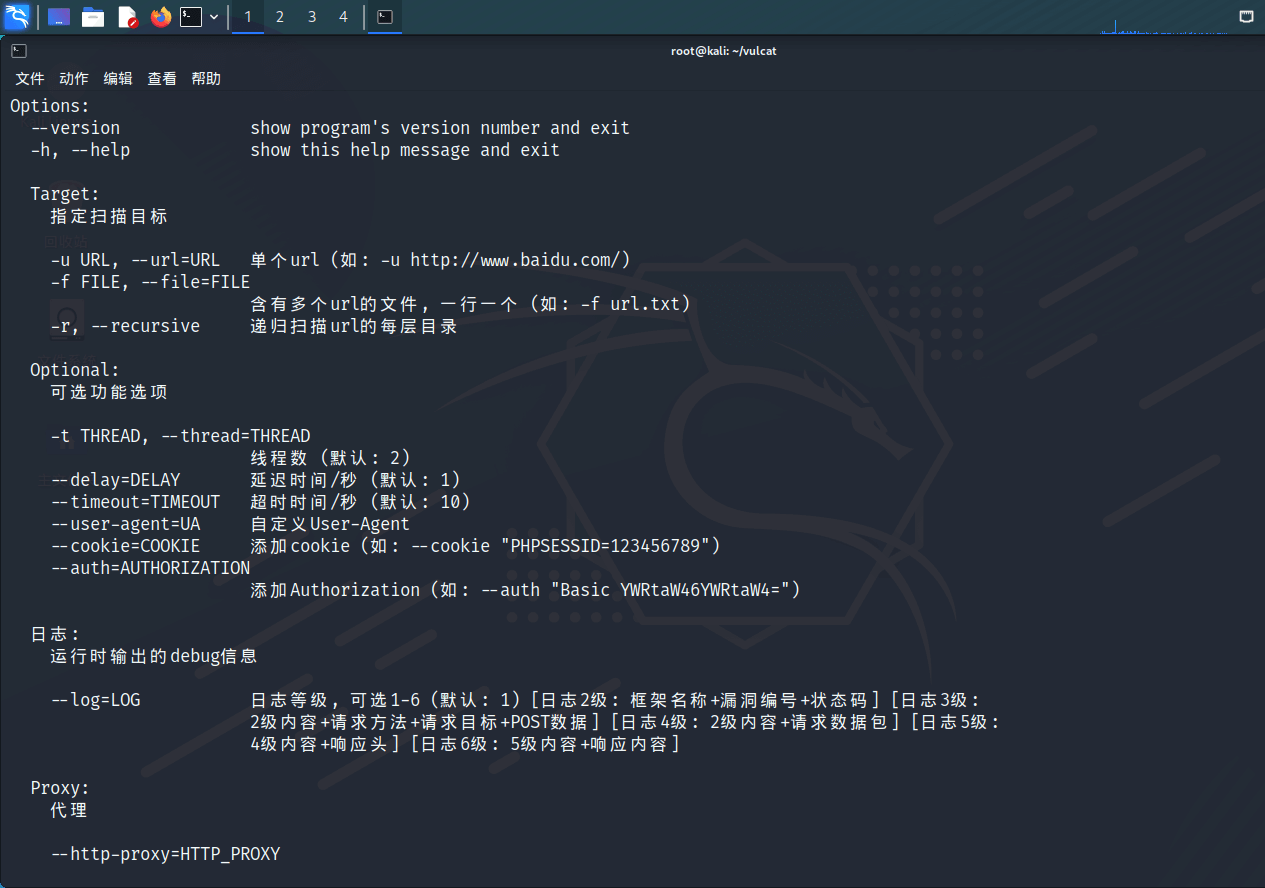Click 'show this help message and exit'
Image resolution: width=1265 pixels, height=888 pixels.
(x=405, y=150)
